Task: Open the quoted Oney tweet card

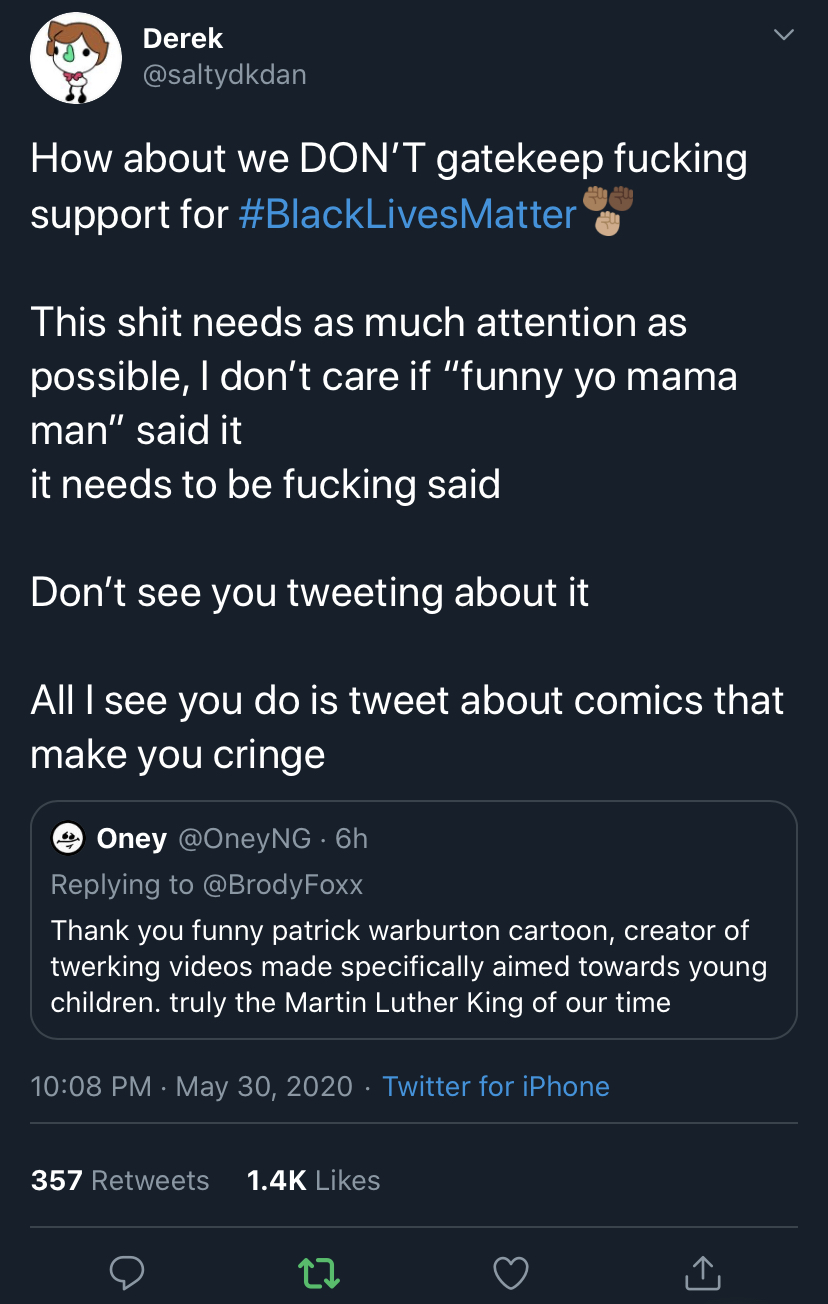Action: coord(414,920)
